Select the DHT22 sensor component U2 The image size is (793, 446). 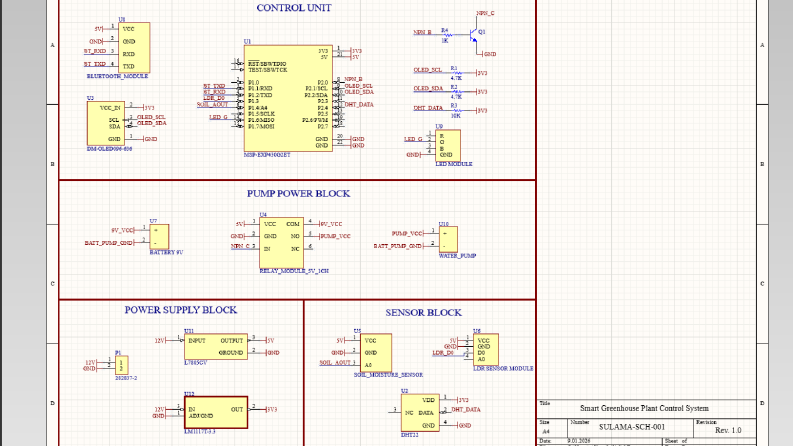click(420, 413)
